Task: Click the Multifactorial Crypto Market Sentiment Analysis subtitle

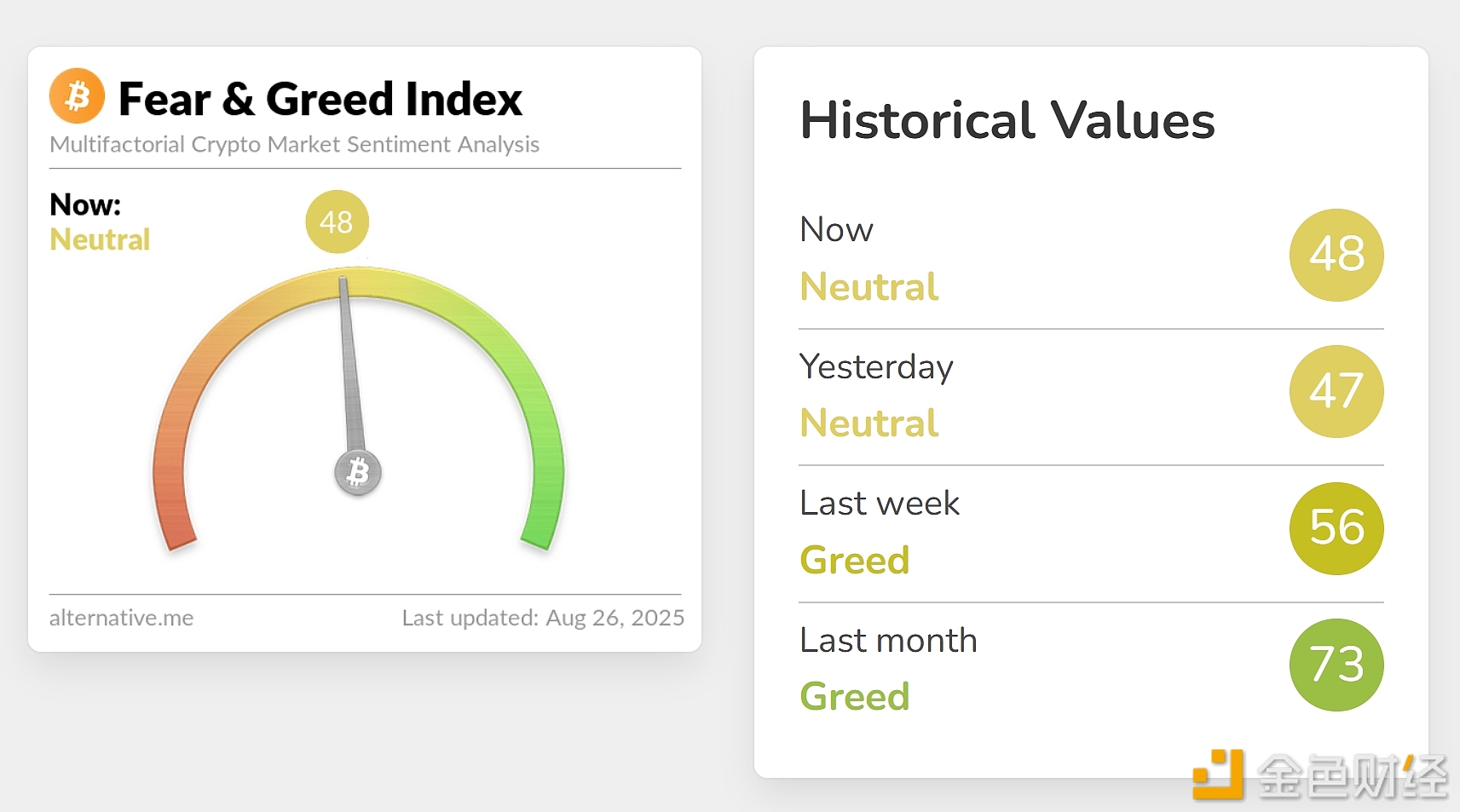Action: point(294,145)
